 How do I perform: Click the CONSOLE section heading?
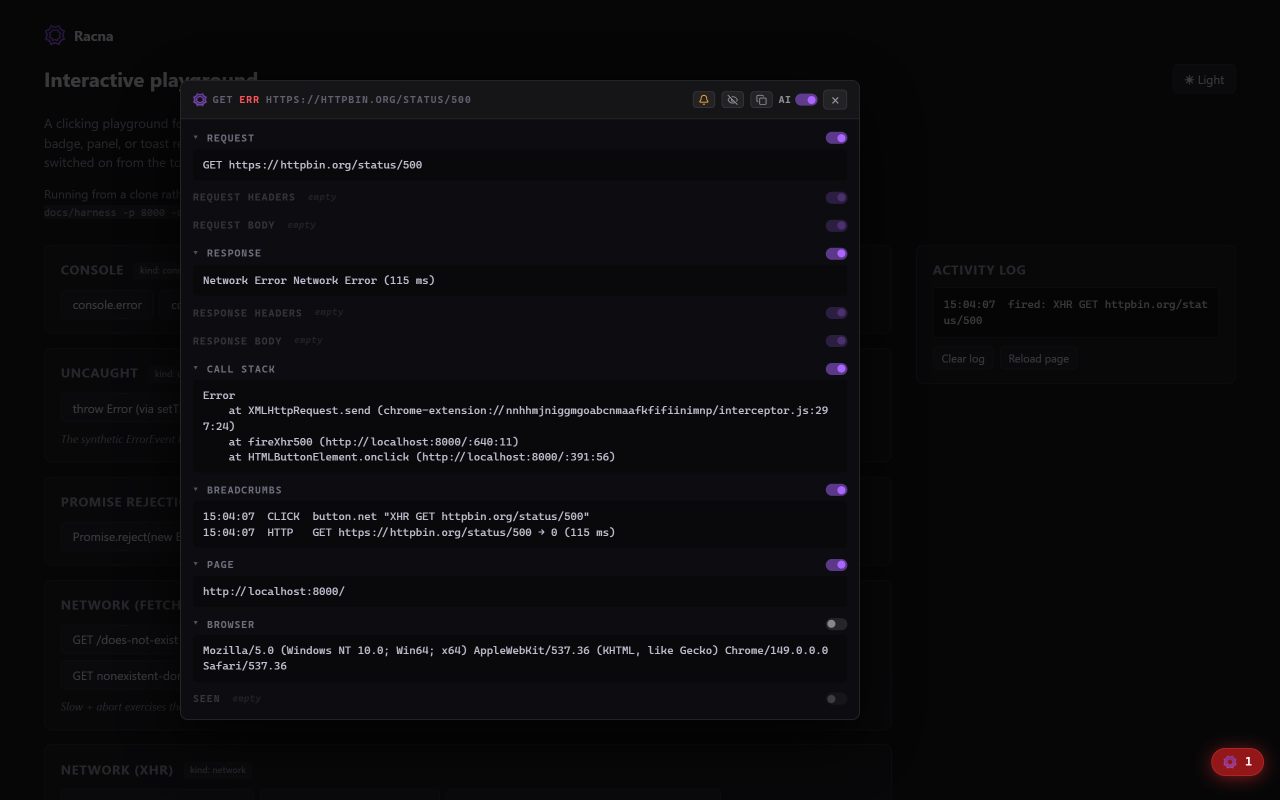pos(92,270)
